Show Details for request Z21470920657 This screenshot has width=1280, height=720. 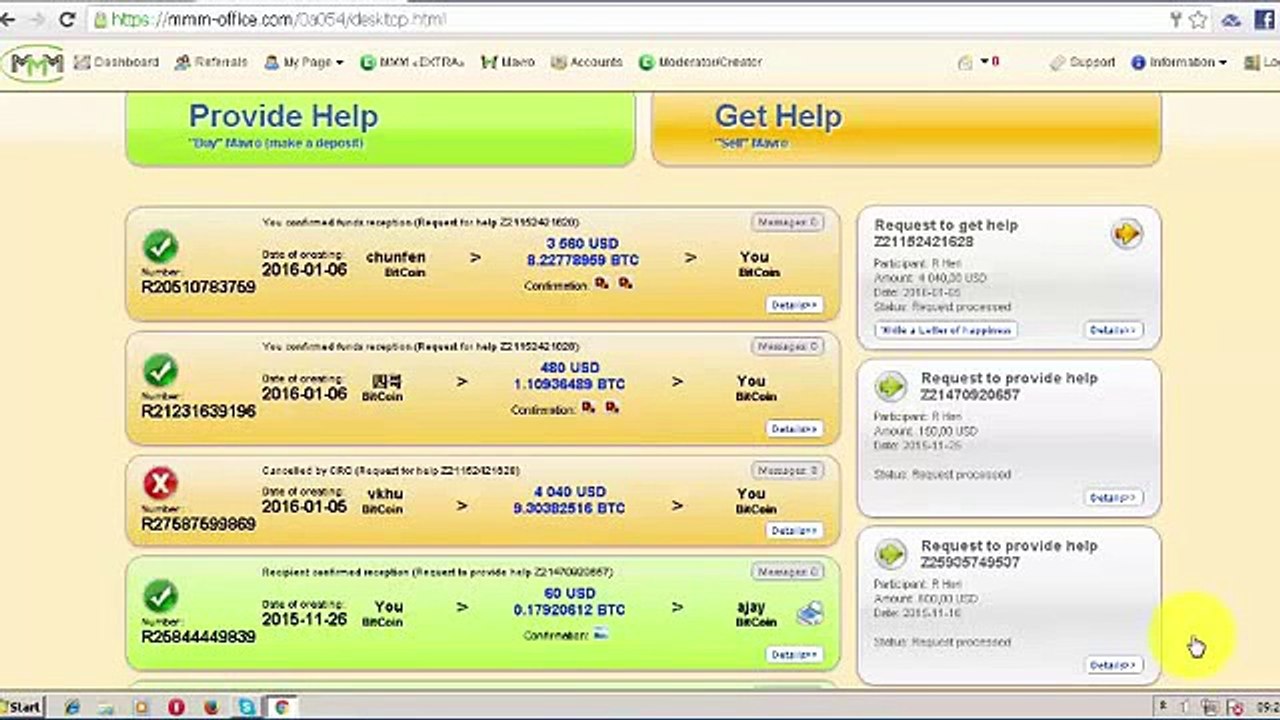1113,498
